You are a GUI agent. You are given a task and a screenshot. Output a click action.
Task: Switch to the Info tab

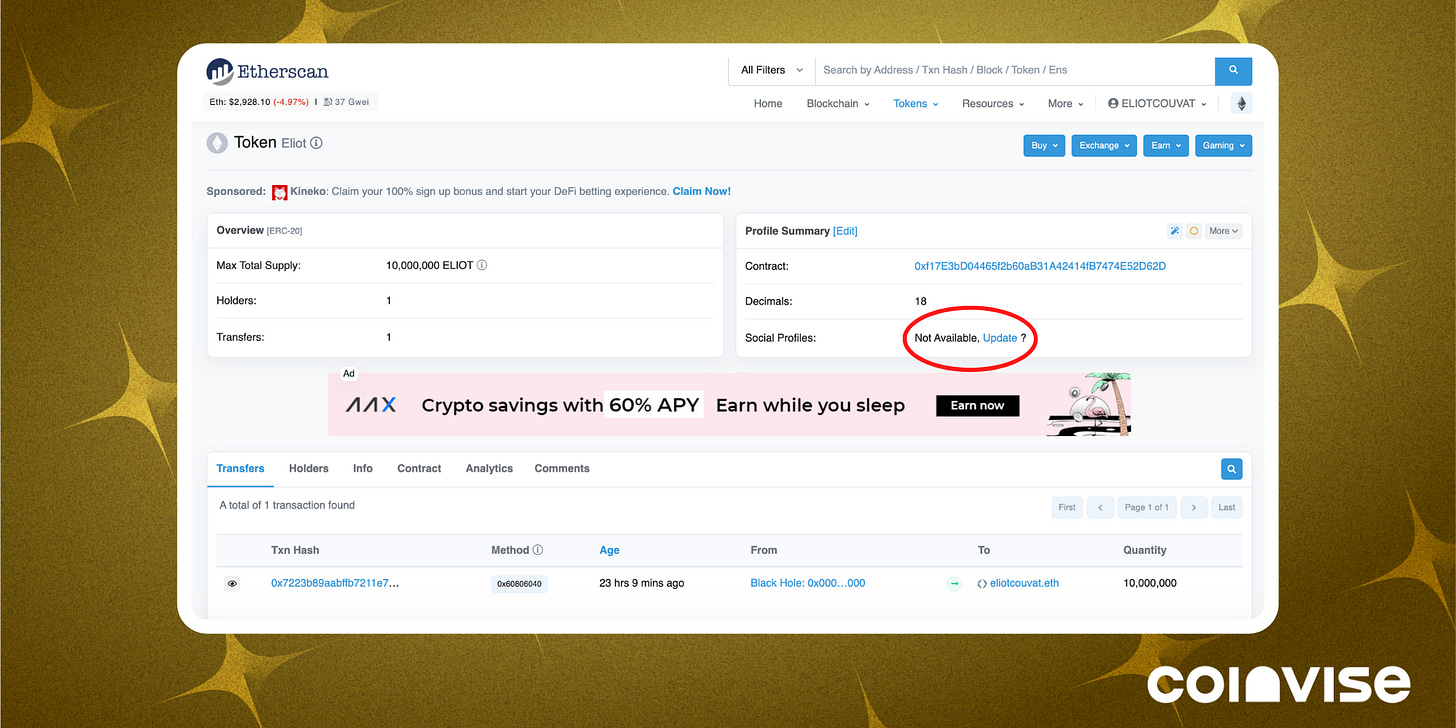[x=363, y=468]
